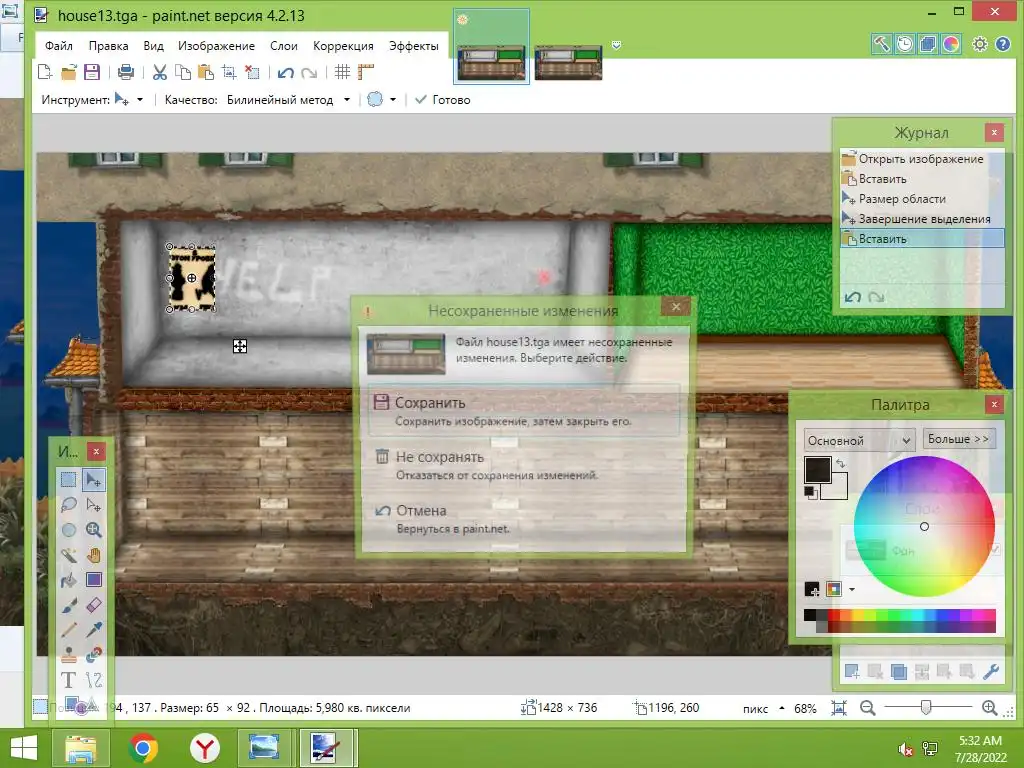Image resolution: width=1024 pixels, height=768 pixels.
Task: Click Сохранить in unsaved changes dialog
Action: coord(524,411)
